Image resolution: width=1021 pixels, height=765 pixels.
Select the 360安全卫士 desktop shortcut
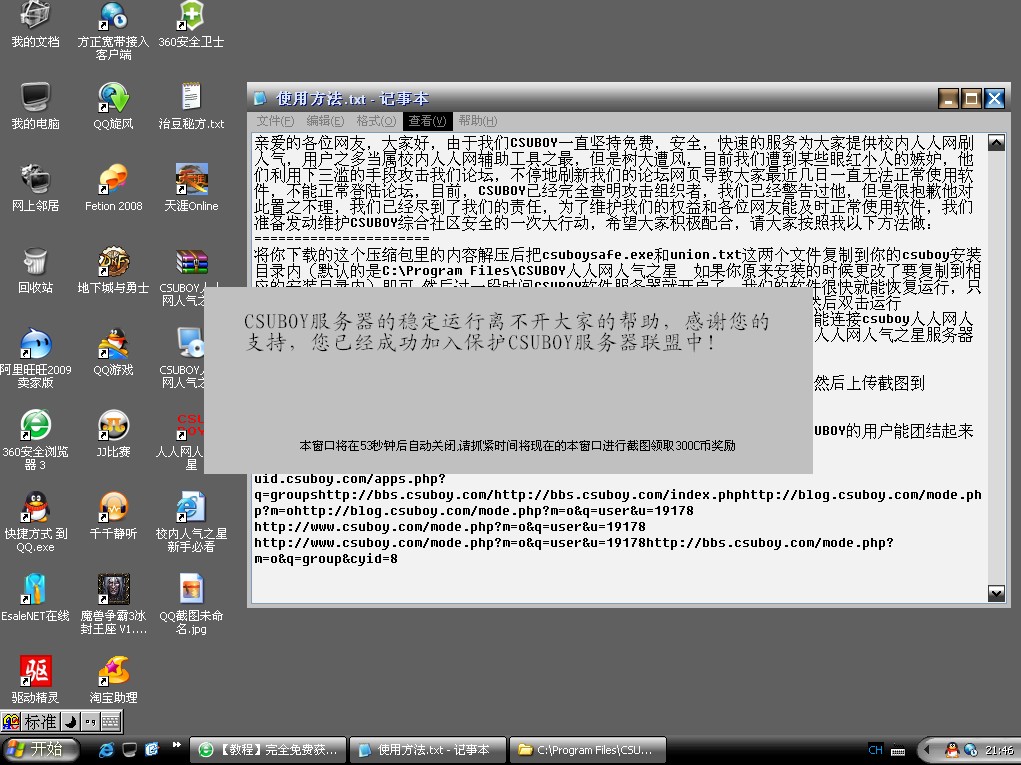[x=191, y=25]
